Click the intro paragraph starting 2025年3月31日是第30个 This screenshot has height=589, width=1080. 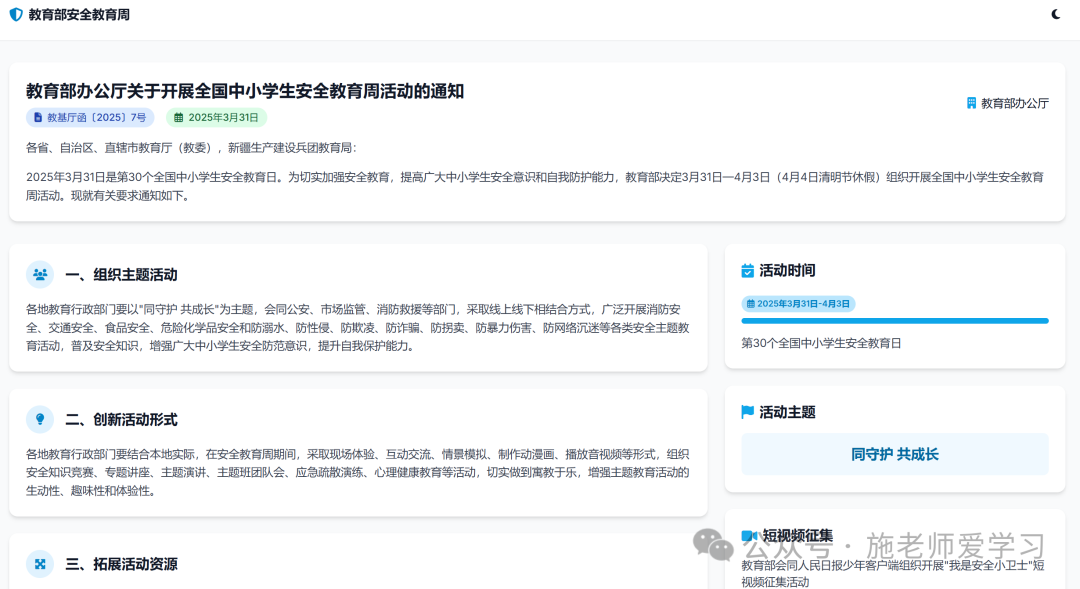(x=535, y=186)
